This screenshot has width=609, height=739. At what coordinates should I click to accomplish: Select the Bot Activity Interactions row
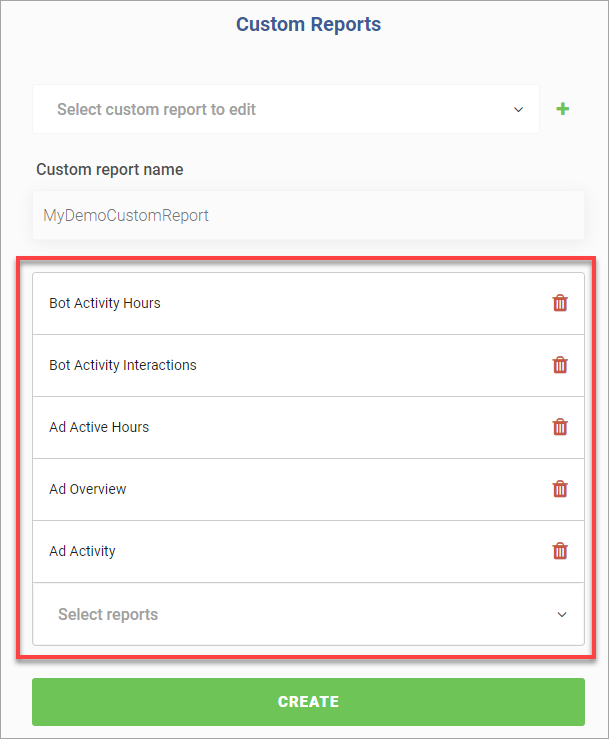point(308,365)
